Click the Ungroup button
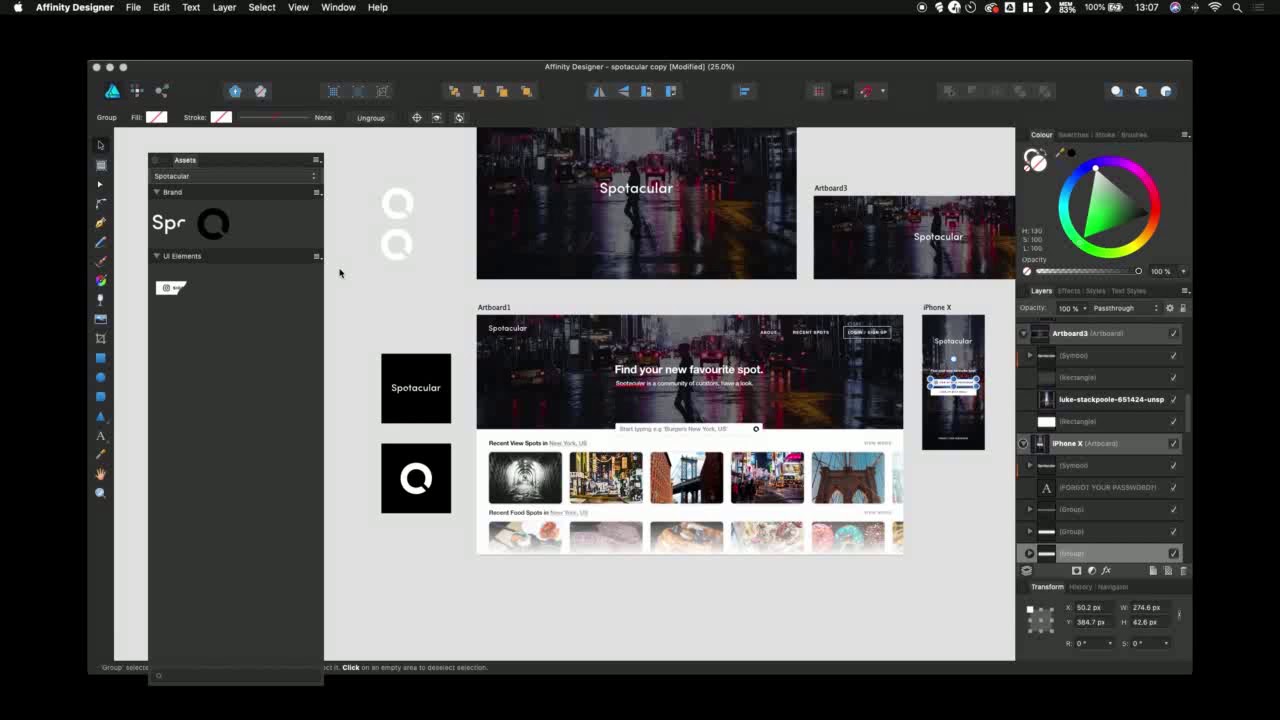This screenshot has height=720, width=1280. point(371,118)
